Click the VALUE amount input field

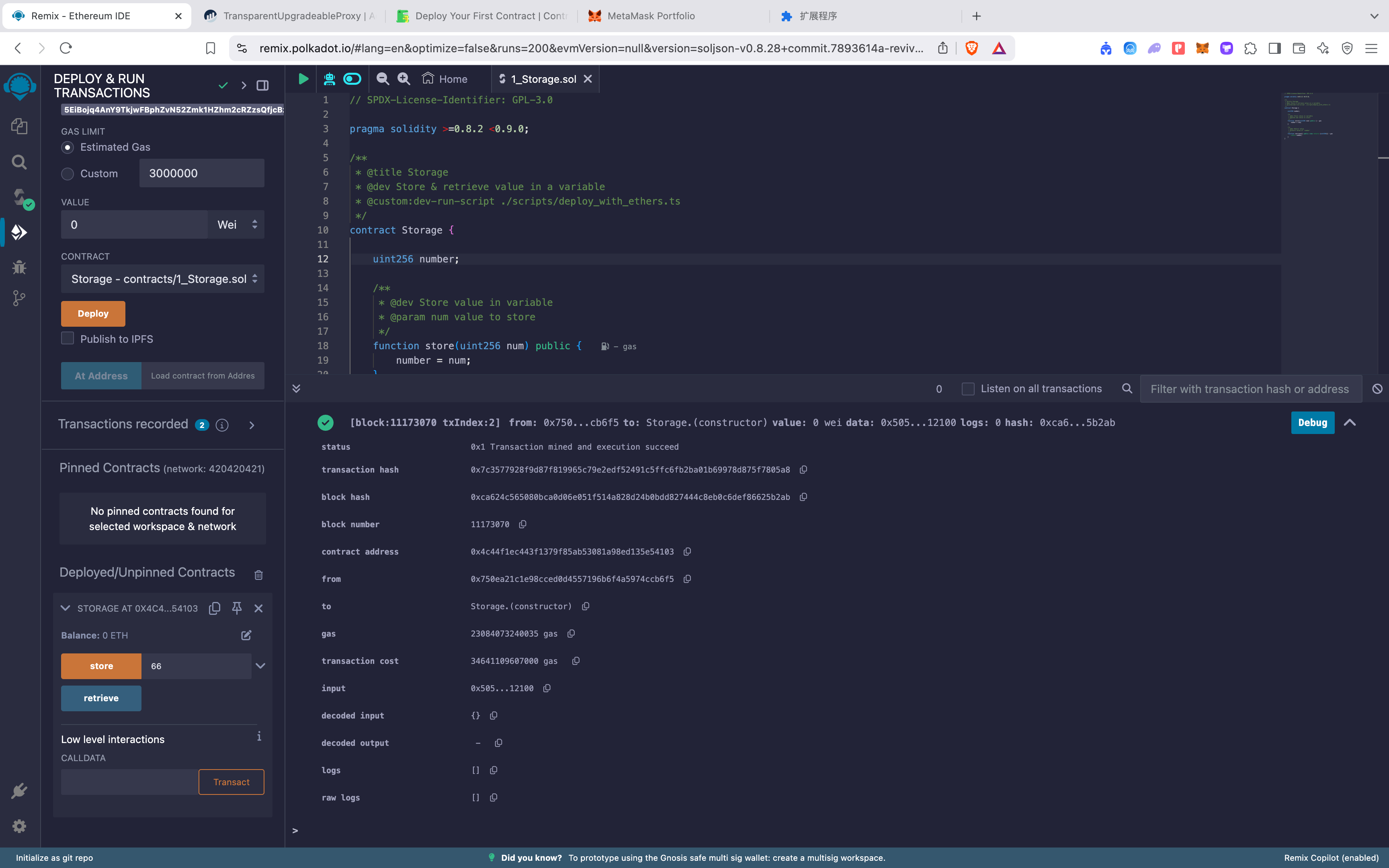(134, 225)
